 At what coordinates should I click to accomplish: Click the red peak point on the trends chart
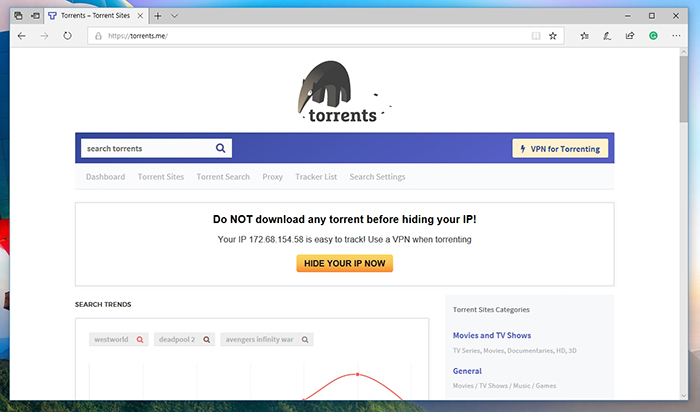point(358,374)
